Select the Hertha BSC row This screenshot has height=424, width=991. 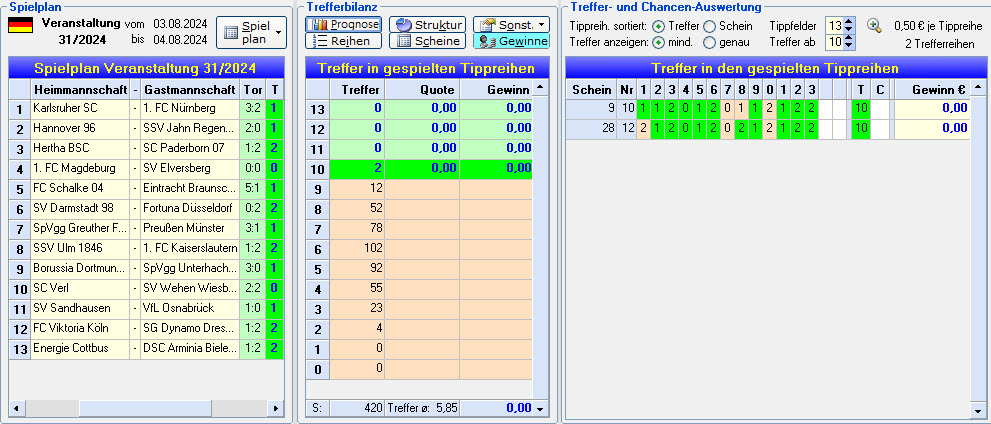147,148
